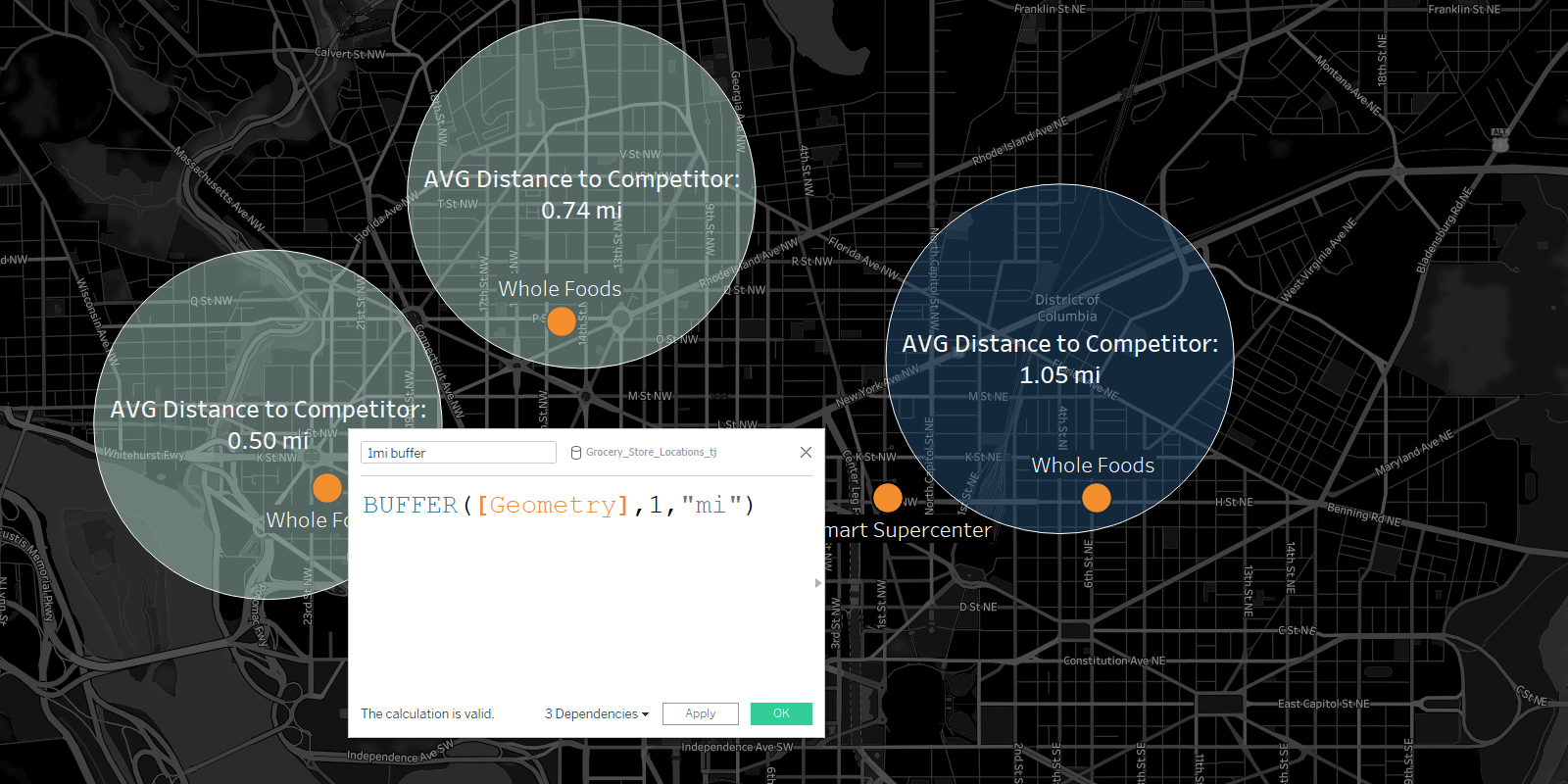The image size is (1568, 784).
Task: Click the Whole Foods label in the blue buffer
Action: (1093, 465)
